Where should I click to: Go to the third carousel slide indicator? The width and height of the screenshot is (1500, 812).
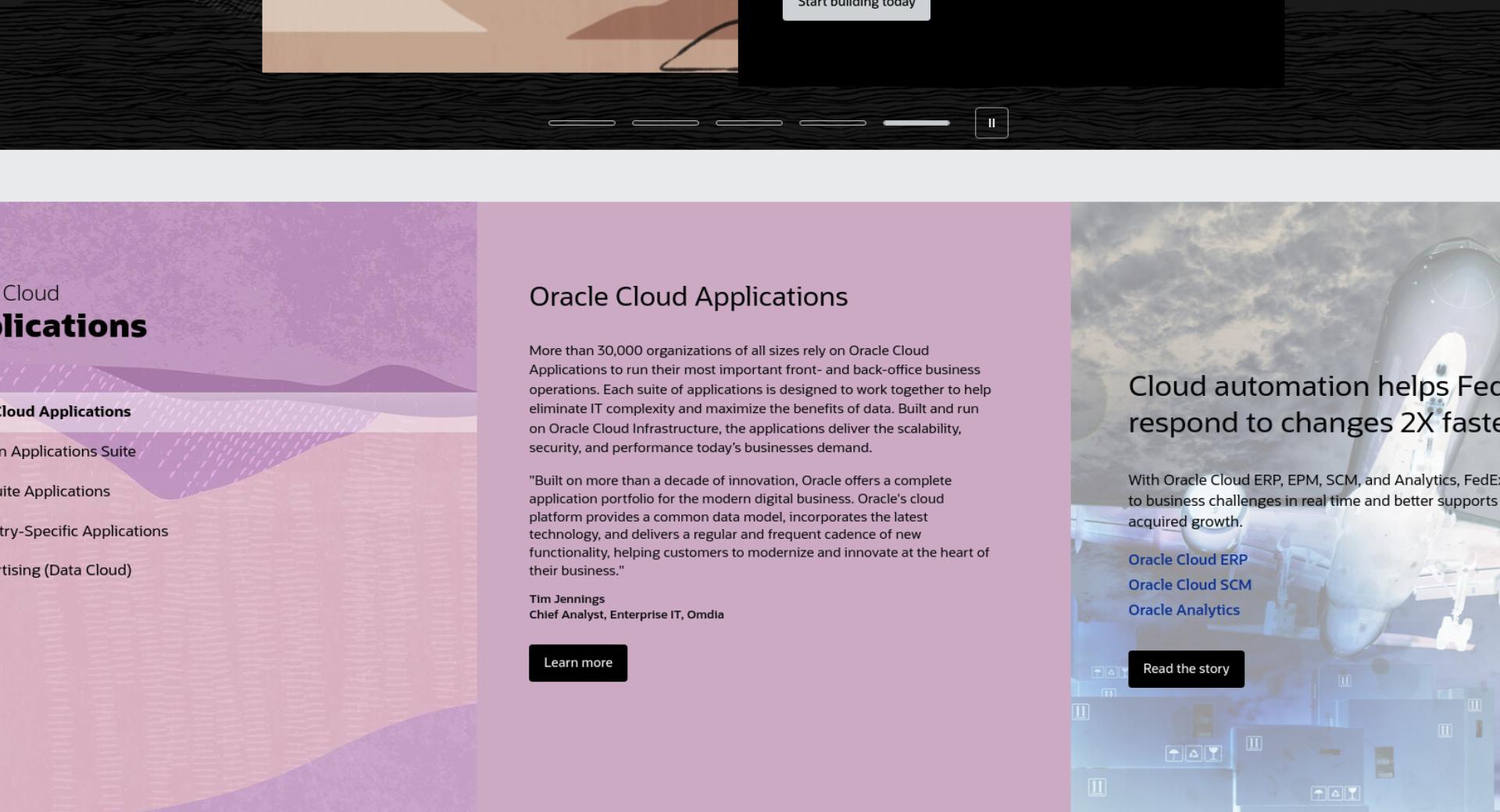pyautogui.click(x=749, y=123)
